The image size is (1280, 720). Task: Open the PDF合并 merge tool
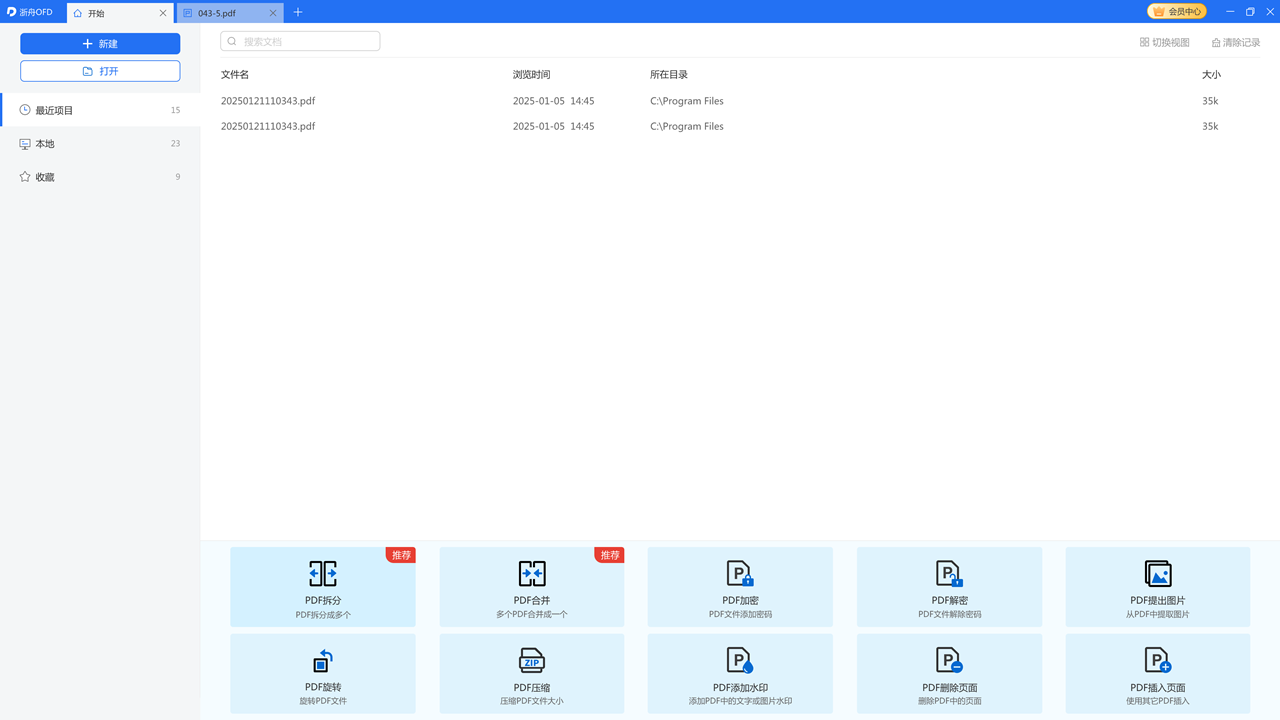[531, 587]
